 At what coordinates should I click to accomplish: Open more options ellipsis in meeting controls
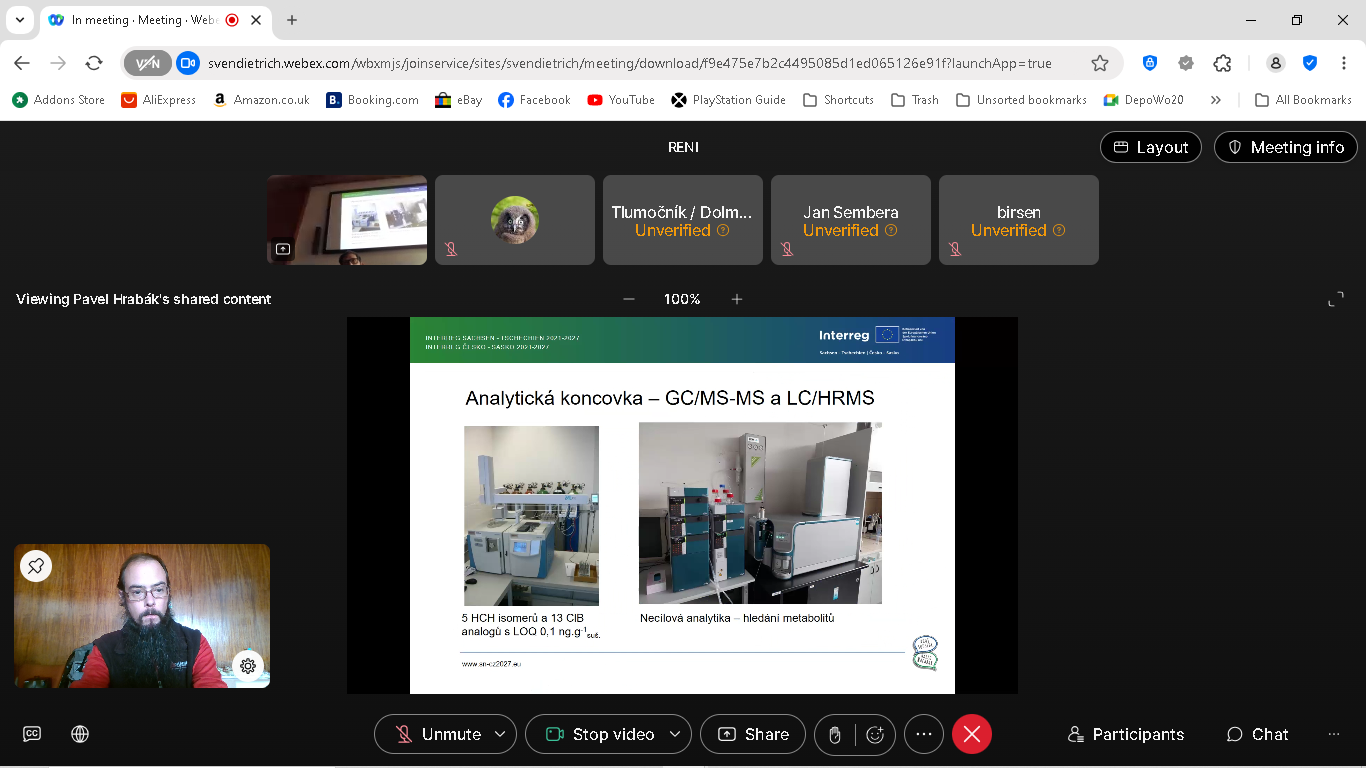coord(923,734)
